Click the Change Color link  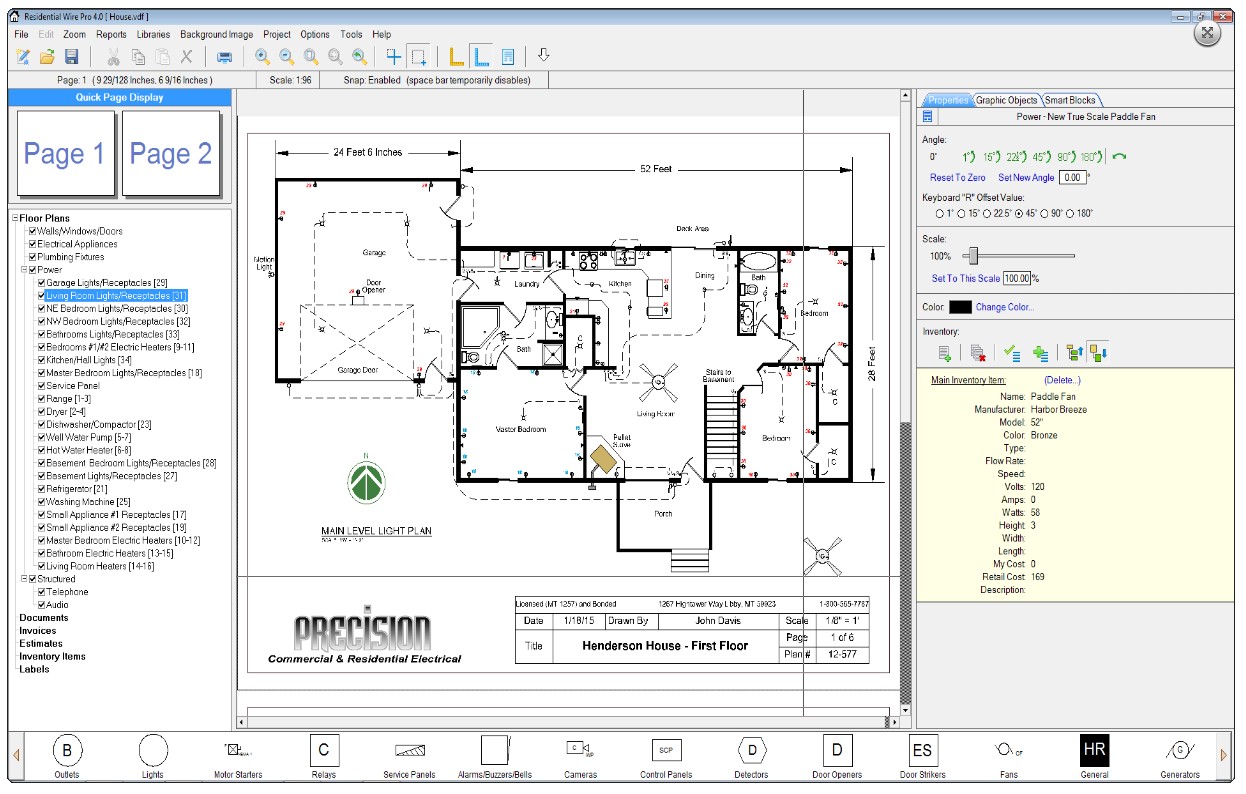tap(1005, 307)
